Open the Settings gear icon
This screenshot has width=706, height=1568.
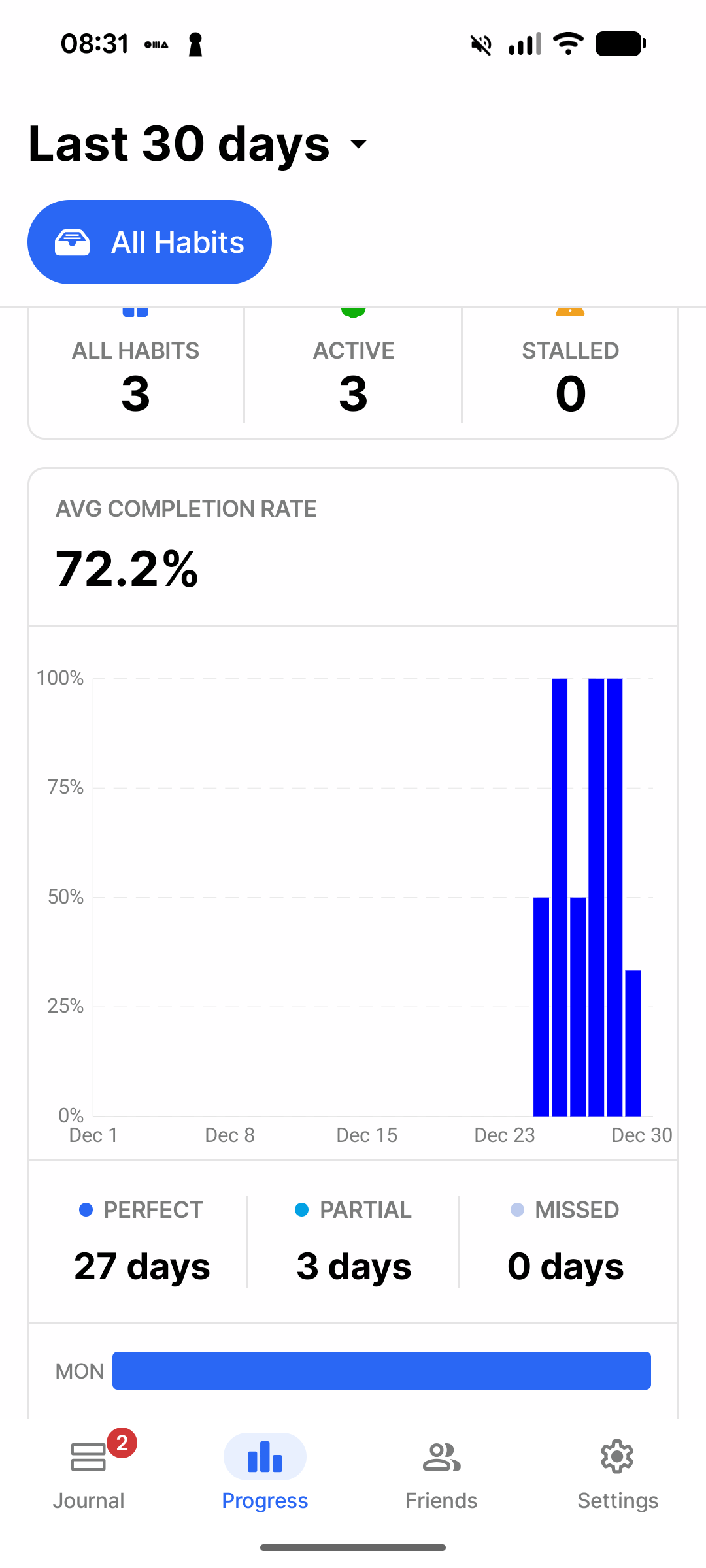(x=617, y=1456)
